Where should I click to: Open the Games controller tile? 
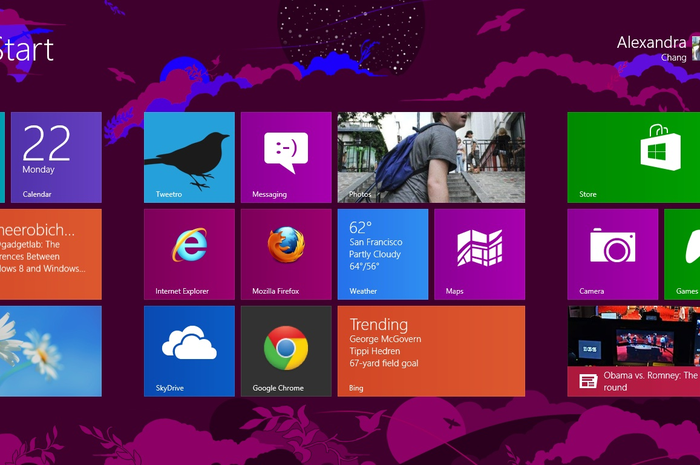[x=682, y=254]
